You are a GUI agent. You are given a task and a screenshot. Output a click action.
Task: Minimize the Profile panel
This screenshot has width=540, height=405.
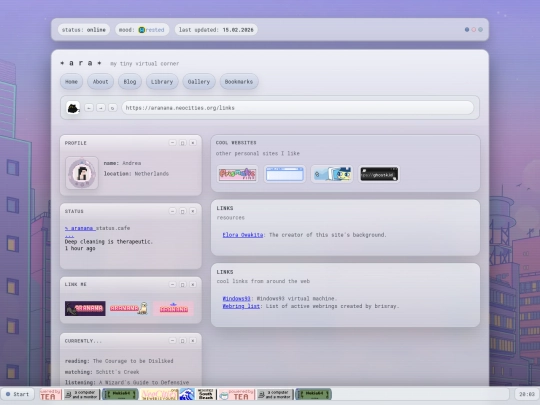[173, 143]
